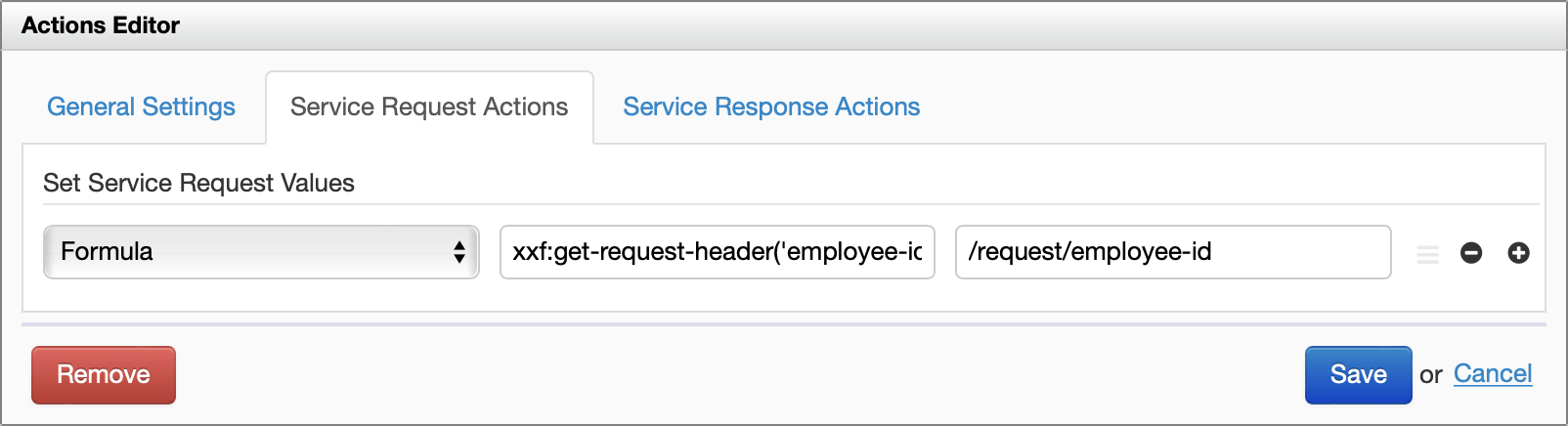Click the word Formula inside the select box

point(107,252)
